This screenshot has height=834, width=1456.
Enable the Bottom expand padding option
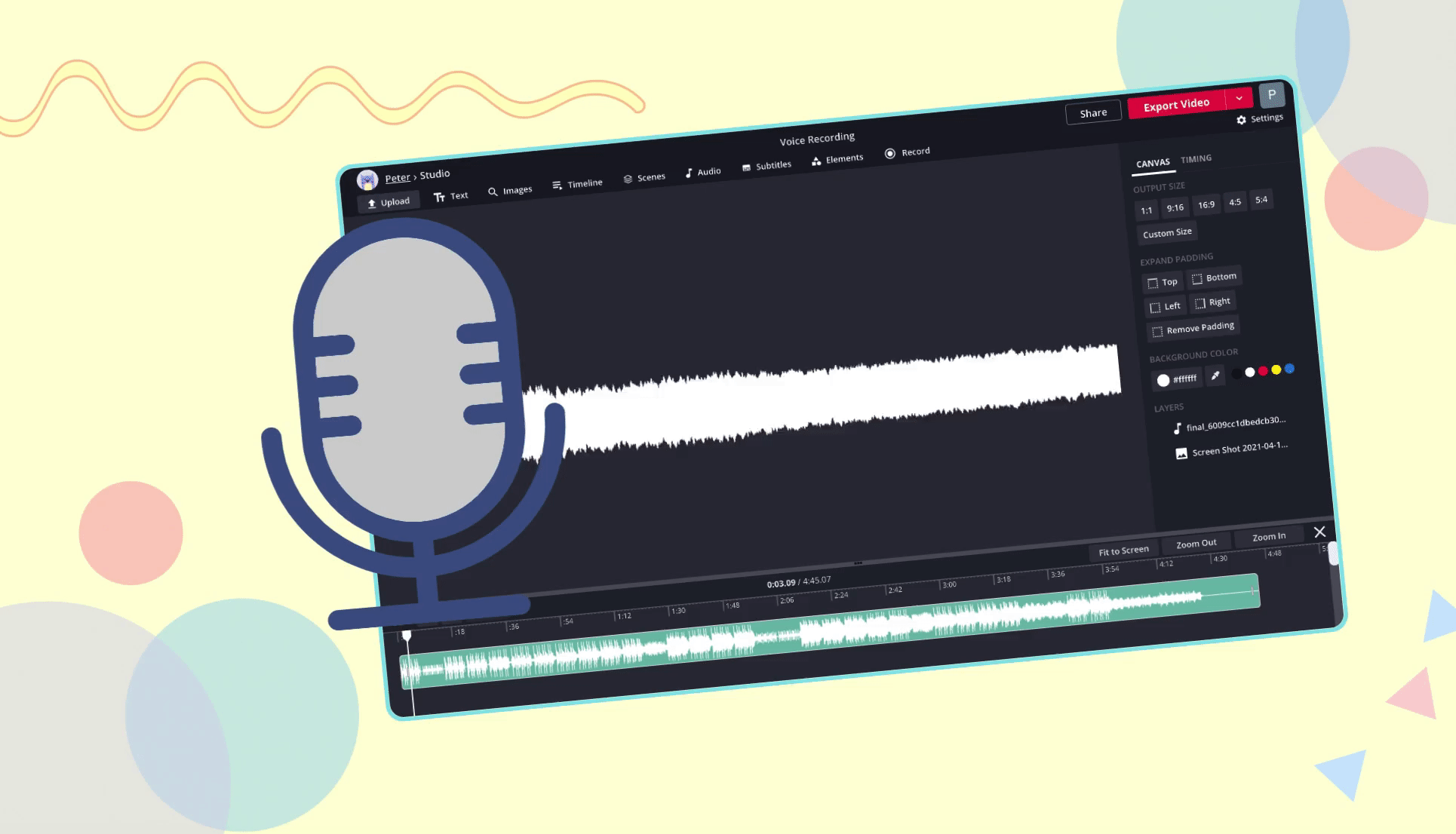tap(1214, 277)
